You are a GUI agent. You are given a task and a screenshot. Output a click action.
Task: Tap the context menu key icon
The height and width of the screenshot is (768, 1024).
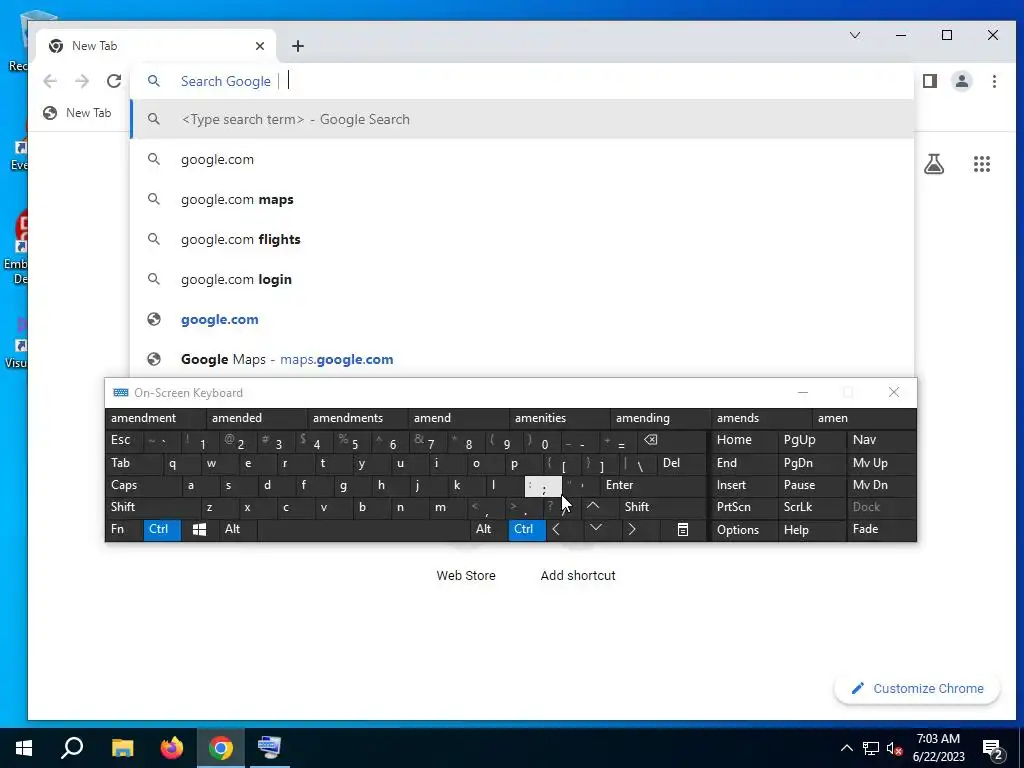682,529
